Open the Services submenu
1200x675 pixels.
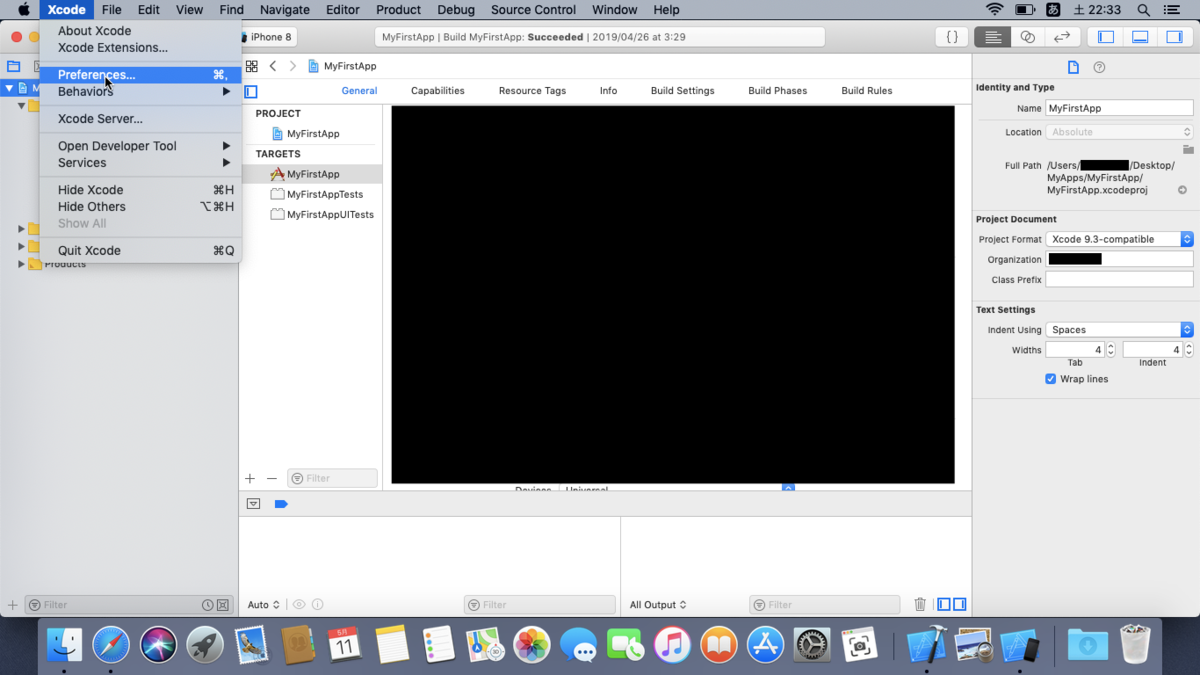(x=141, y=163)
